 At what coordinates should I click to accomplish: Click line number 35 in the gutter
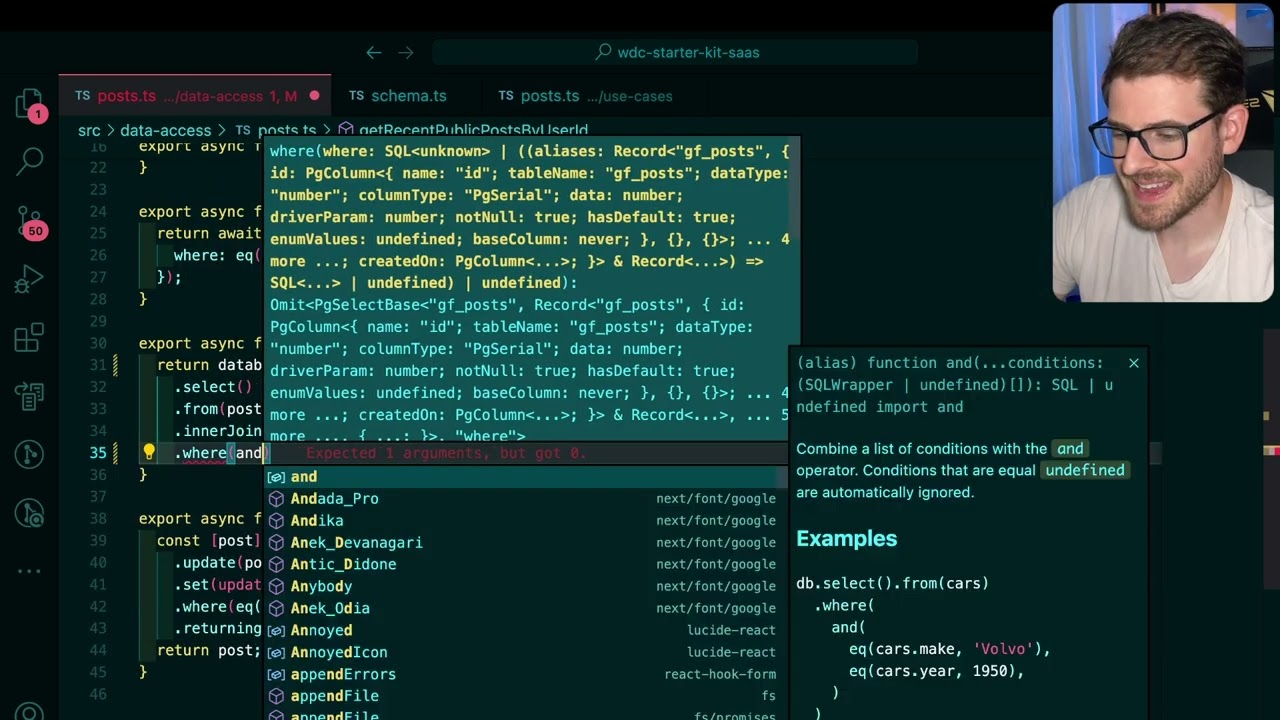[x=97, y=453]
